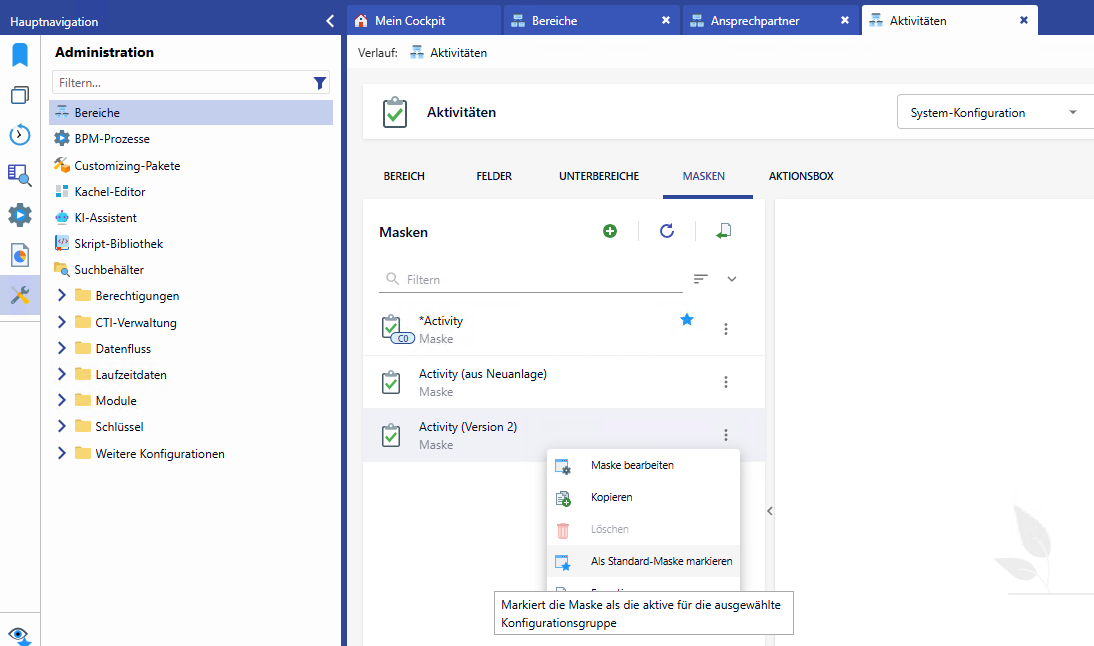Viewport: 1094px width, 646px height.
Task: Expand the Weitere Konfigurationen folder
Action: (x=62, y=453)
